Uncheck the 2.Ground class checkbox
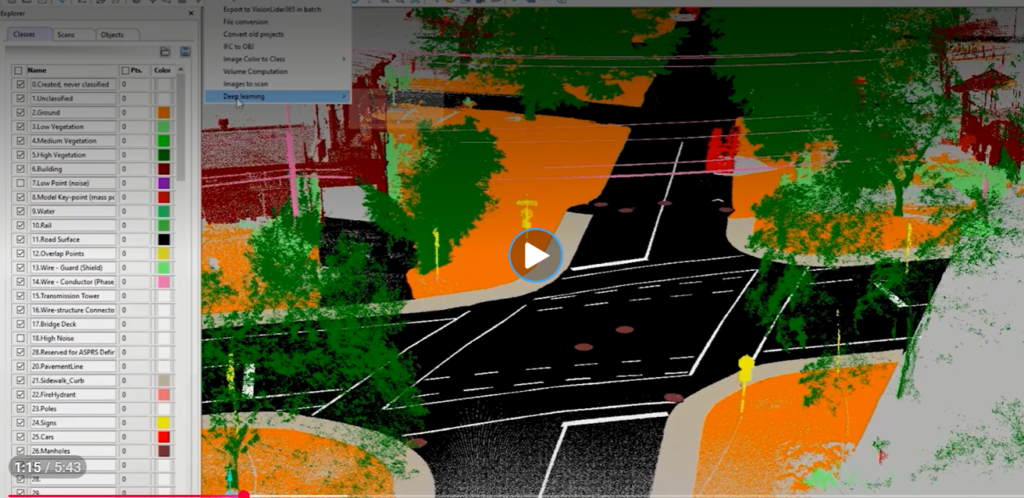This screenshot has width=1024, height=498. (x=20, y=113)
